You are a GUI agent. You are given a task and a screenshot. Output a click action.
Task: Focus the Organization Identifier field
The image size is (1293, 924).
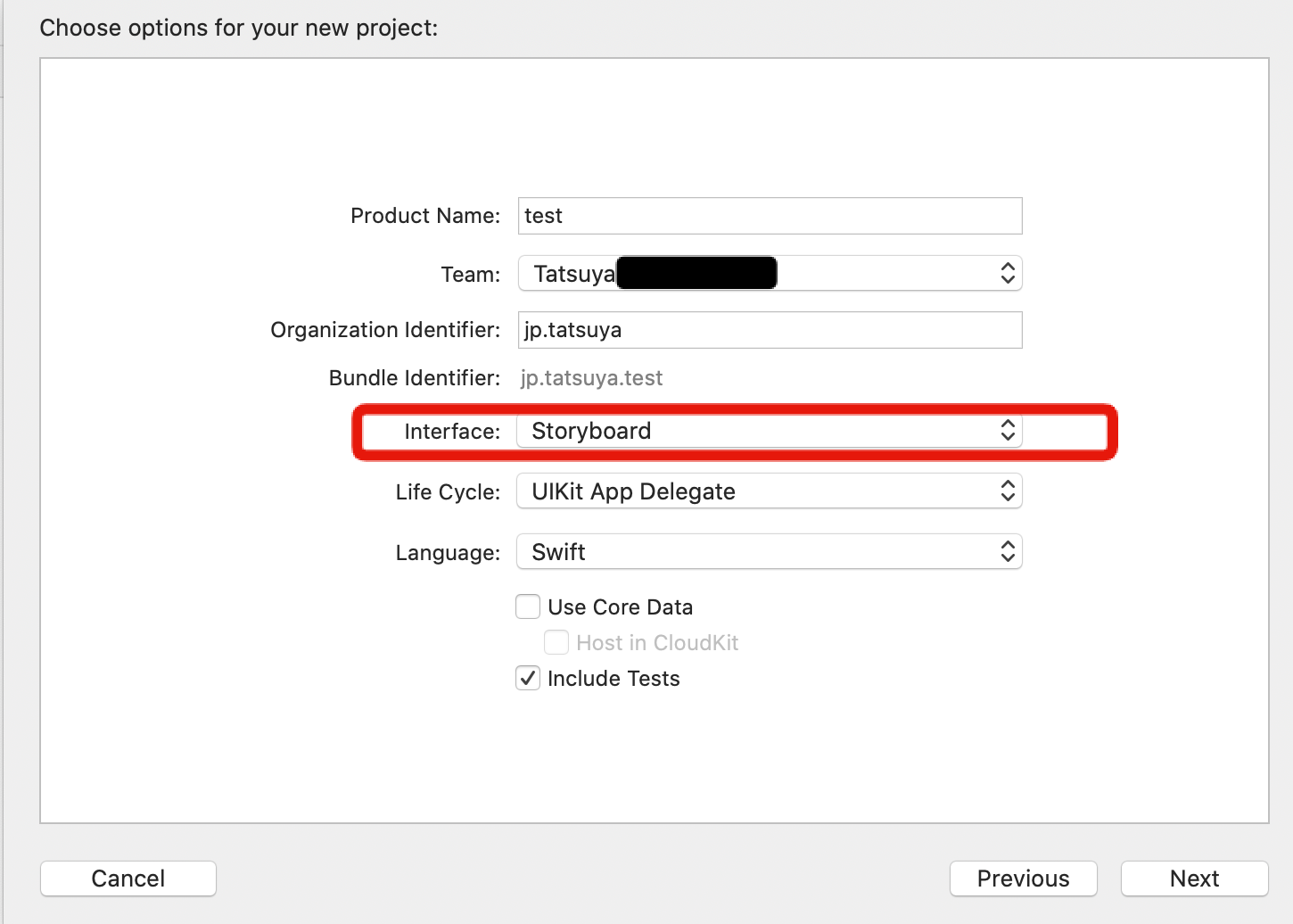click(x=770, y=330)
